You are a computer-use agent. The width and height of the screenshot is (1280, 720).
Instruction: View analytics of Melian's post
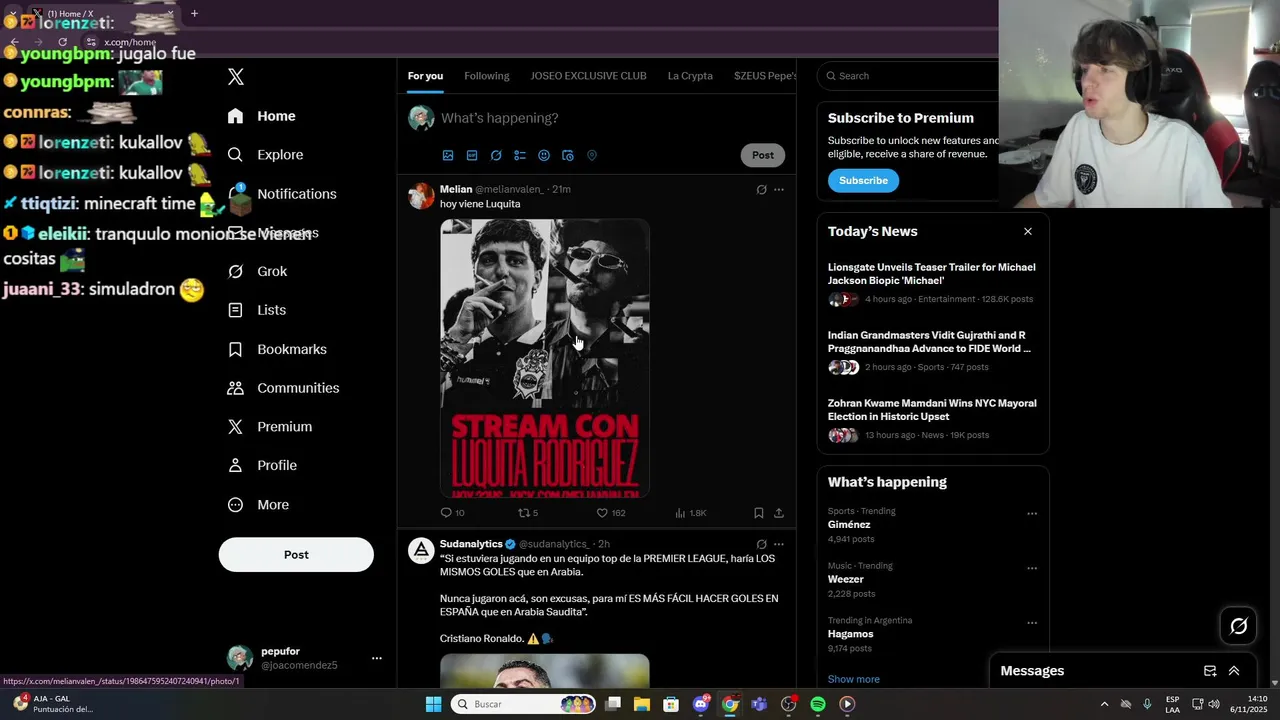(690, 513)
